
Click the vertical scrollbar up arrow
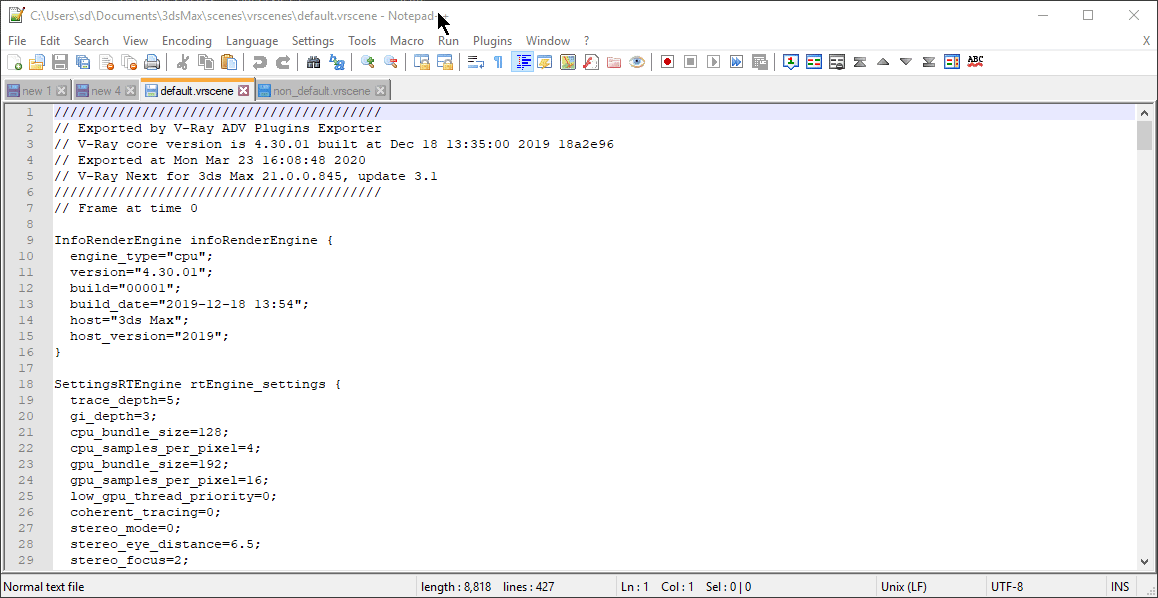click(1145, 113)
